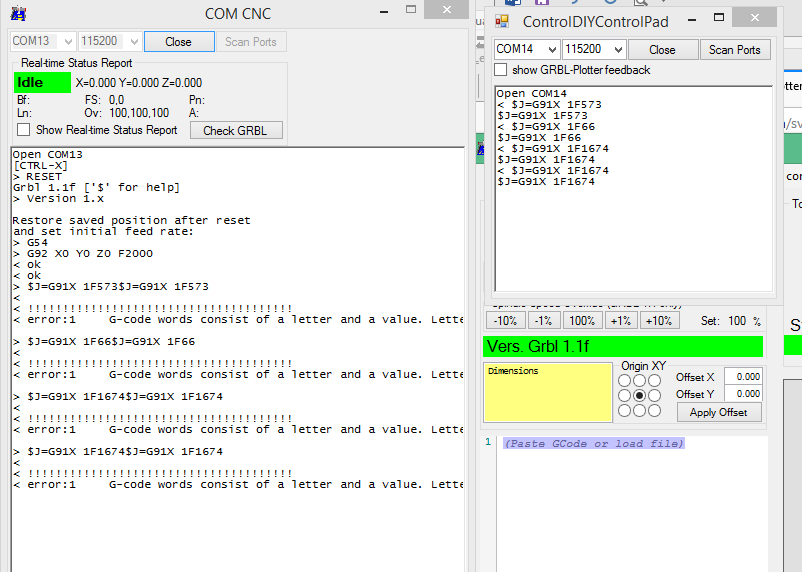The width and height of the screenshot is (802, 572).
Task: Select middle-left Origin XY radio button
Action: click(x=625, y=395)
